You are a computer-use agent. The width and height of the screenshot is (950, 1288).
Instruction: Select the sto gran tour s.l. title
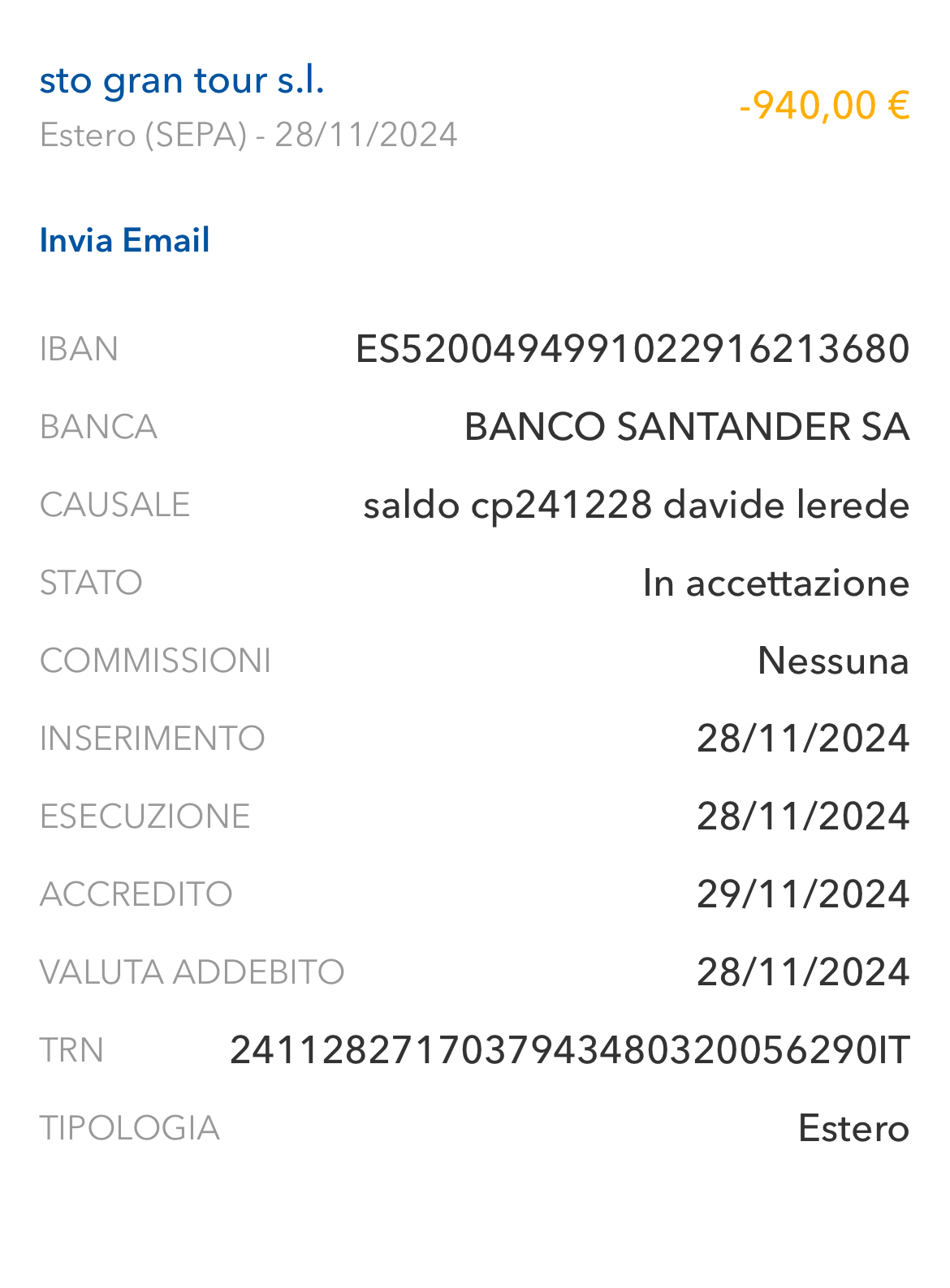point(182,81)
